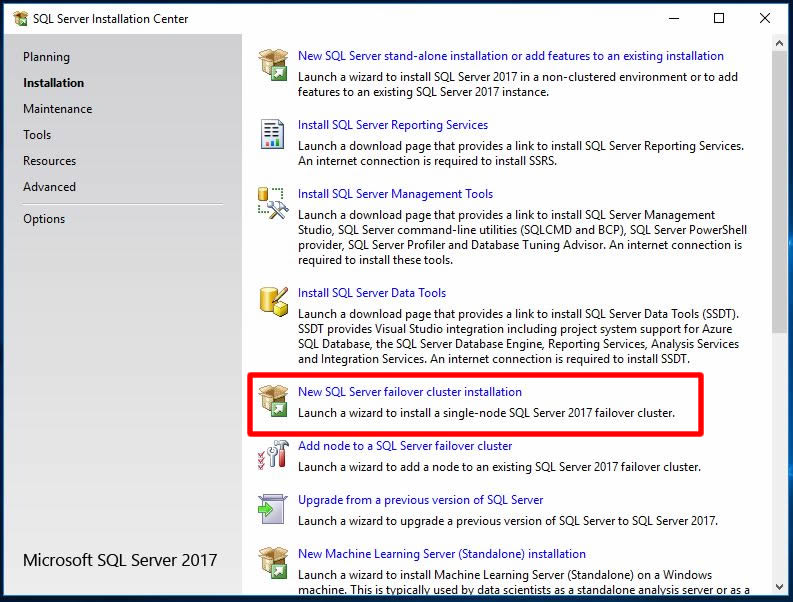Click the Reporting Services document icon
Screen dimensions: 793x602
(x=273, y=133)
